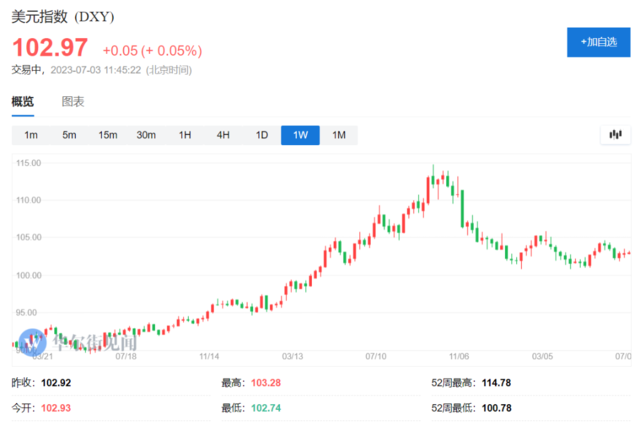Select the active 1W weekly interval
This screenshot has width=640, height=423.
(300, 135)
